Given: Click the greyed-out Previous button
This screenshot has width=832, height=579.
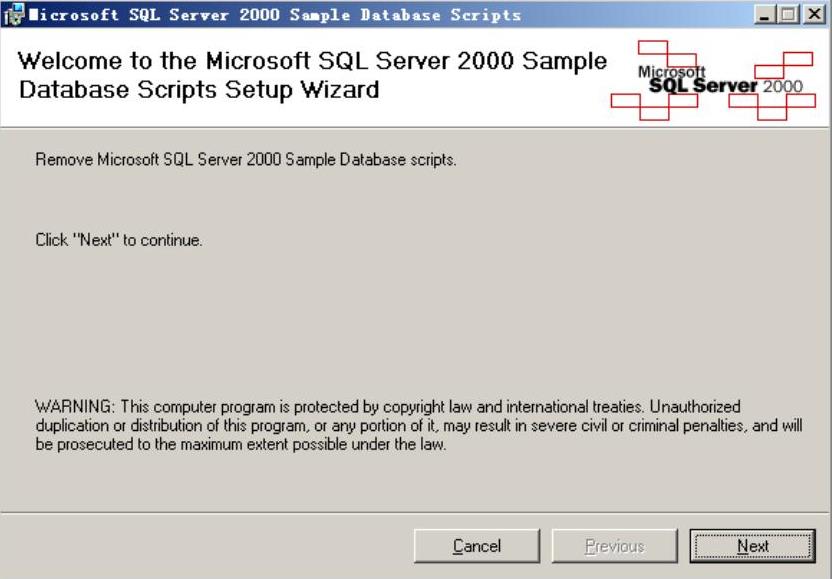Looking at the screenshot, I should tap(615, 546).
